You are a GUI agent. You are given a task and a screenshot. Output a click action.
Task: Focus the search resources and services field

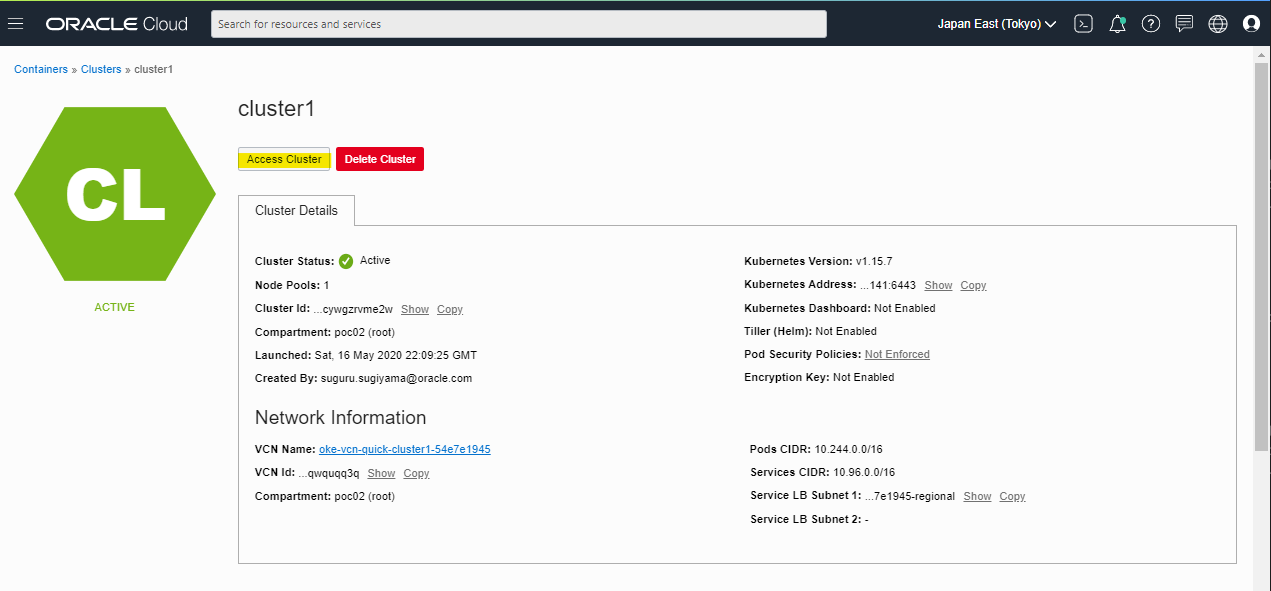click(519, 24)
